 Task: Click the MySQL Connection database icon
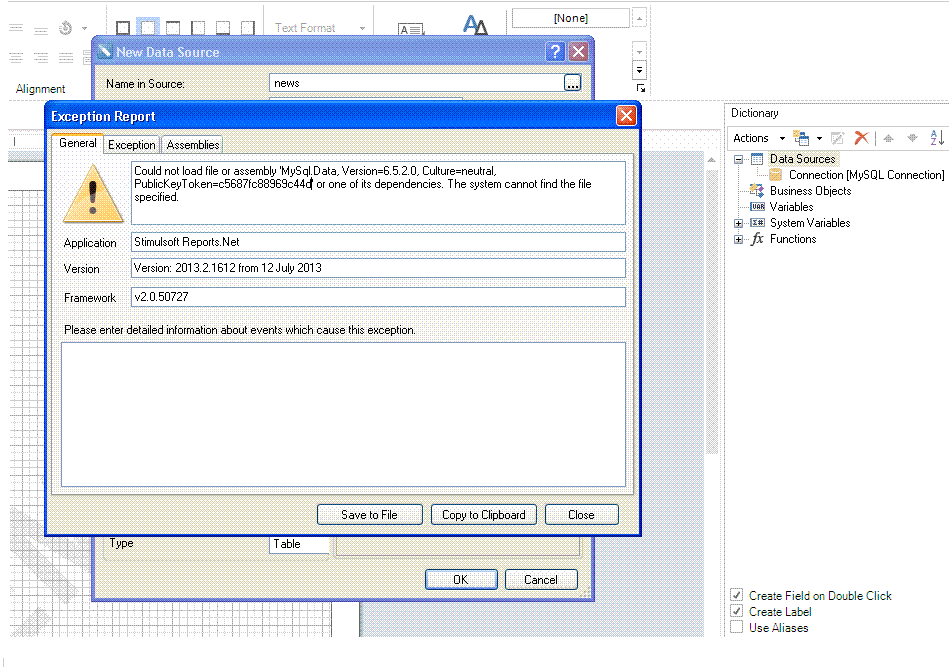pos(776,175)
